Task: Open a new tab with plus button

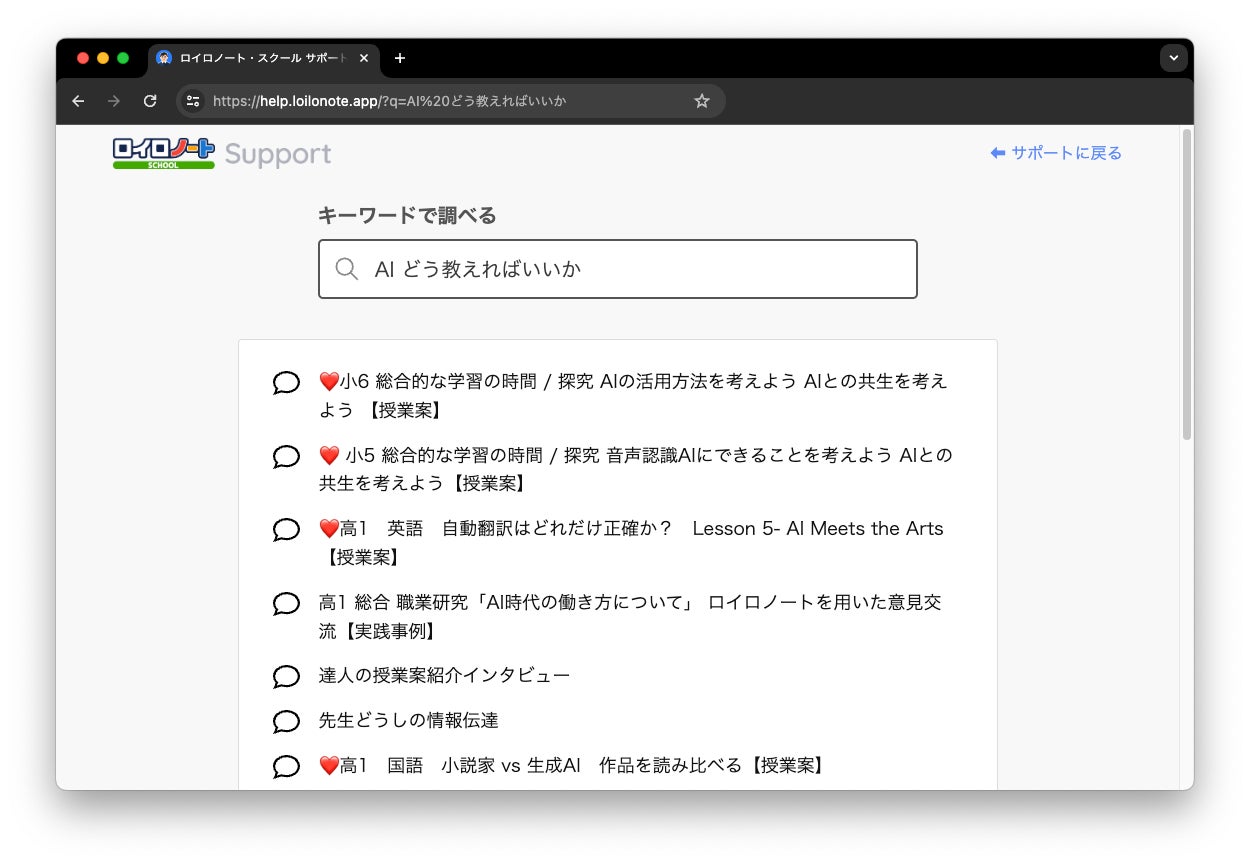Action: [400, 58]
